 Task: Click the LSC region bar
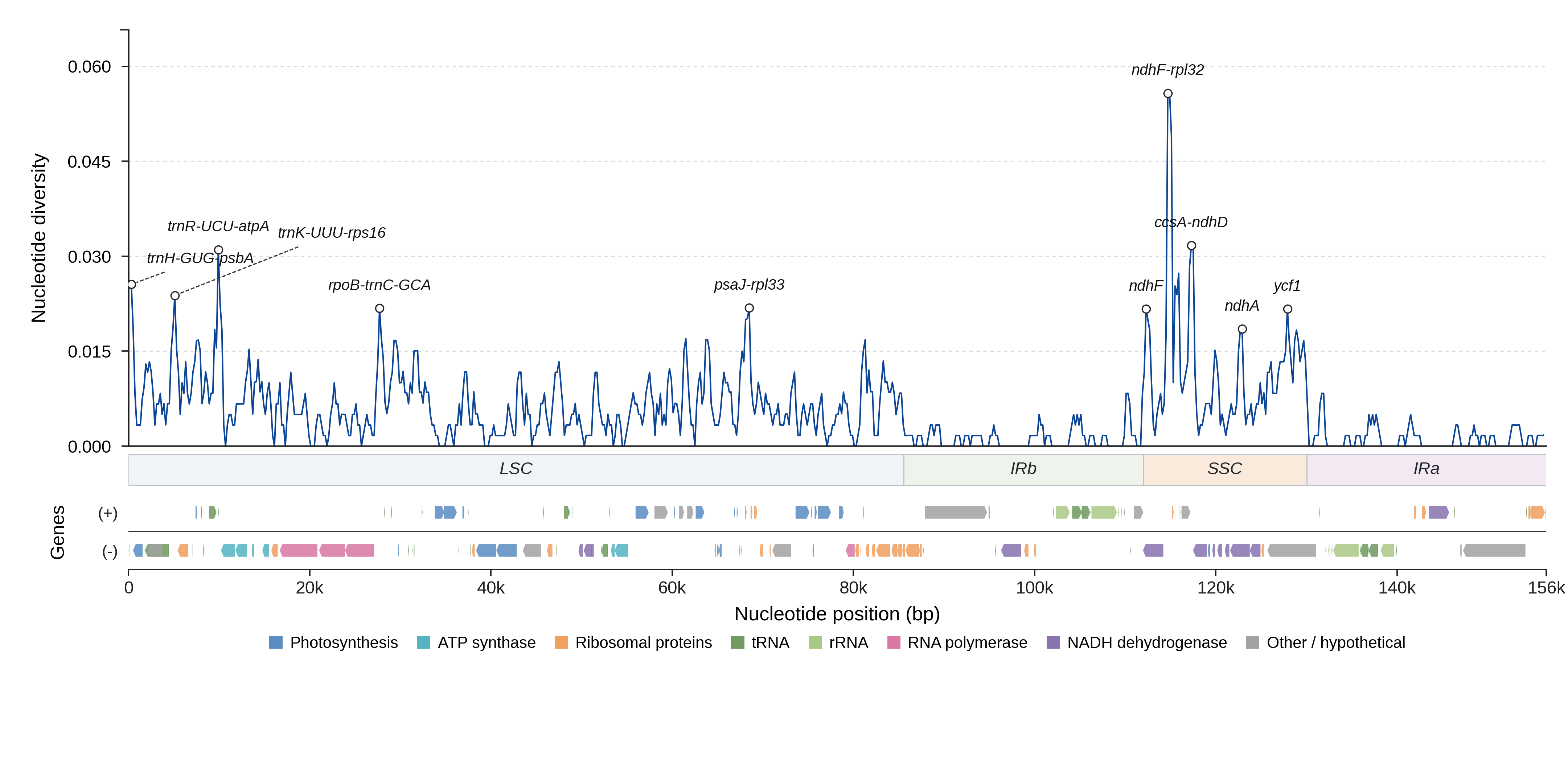(x=516, y=469)
